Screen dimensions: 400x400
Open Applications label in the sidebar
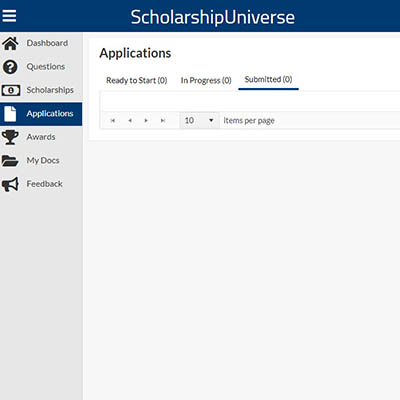50,114
